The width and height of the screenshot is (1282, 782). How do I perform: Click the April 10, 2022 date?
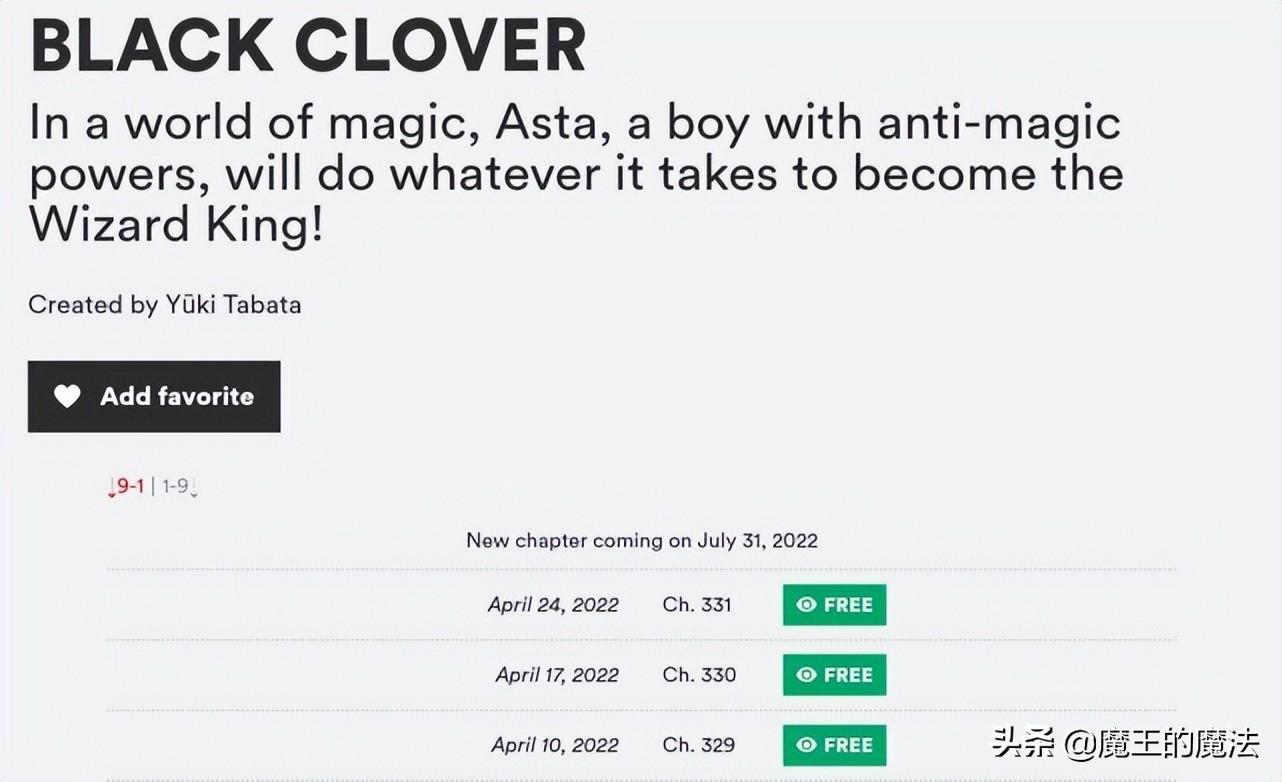pos(555,745)
